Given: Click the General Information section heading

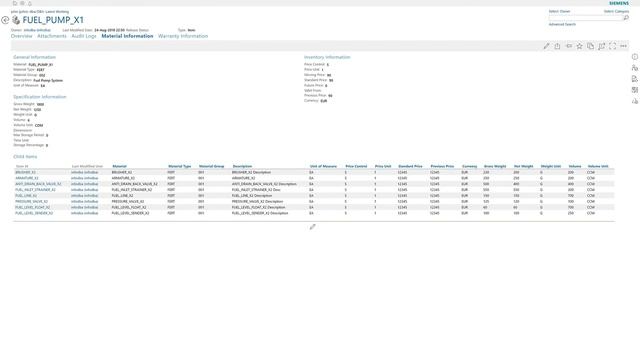Looking at the screenshot, I should 34,57.
